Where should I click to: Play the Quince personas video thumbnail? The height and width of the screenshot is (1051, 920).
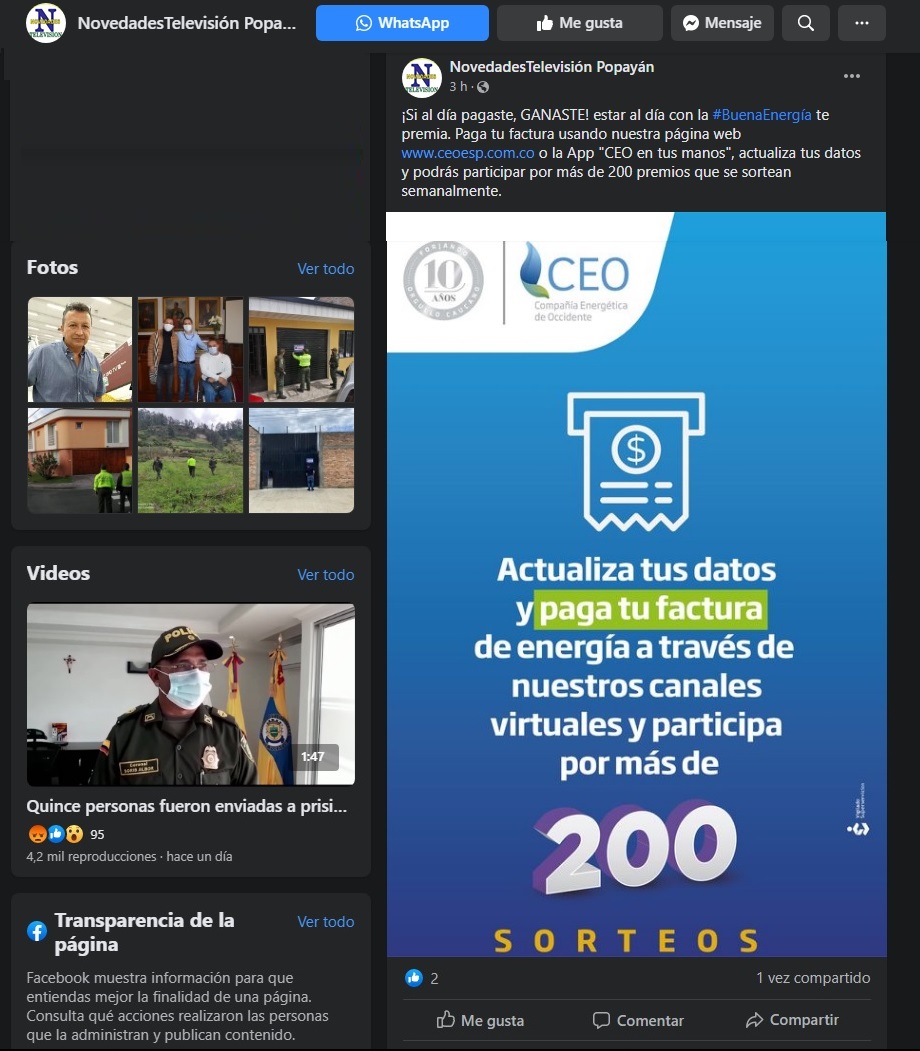[191, 694]
